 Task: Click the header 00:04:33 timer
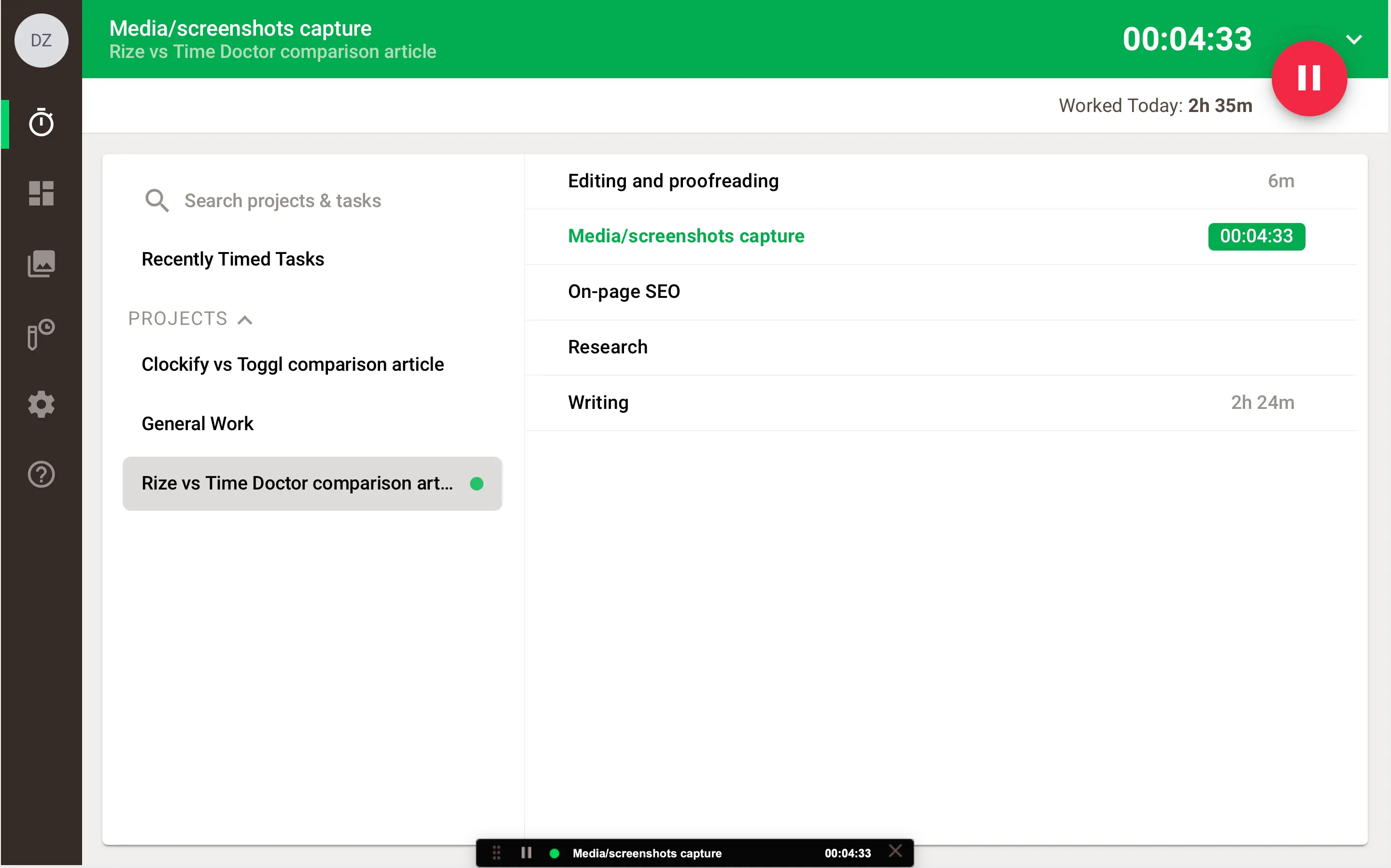point(1187,39)
